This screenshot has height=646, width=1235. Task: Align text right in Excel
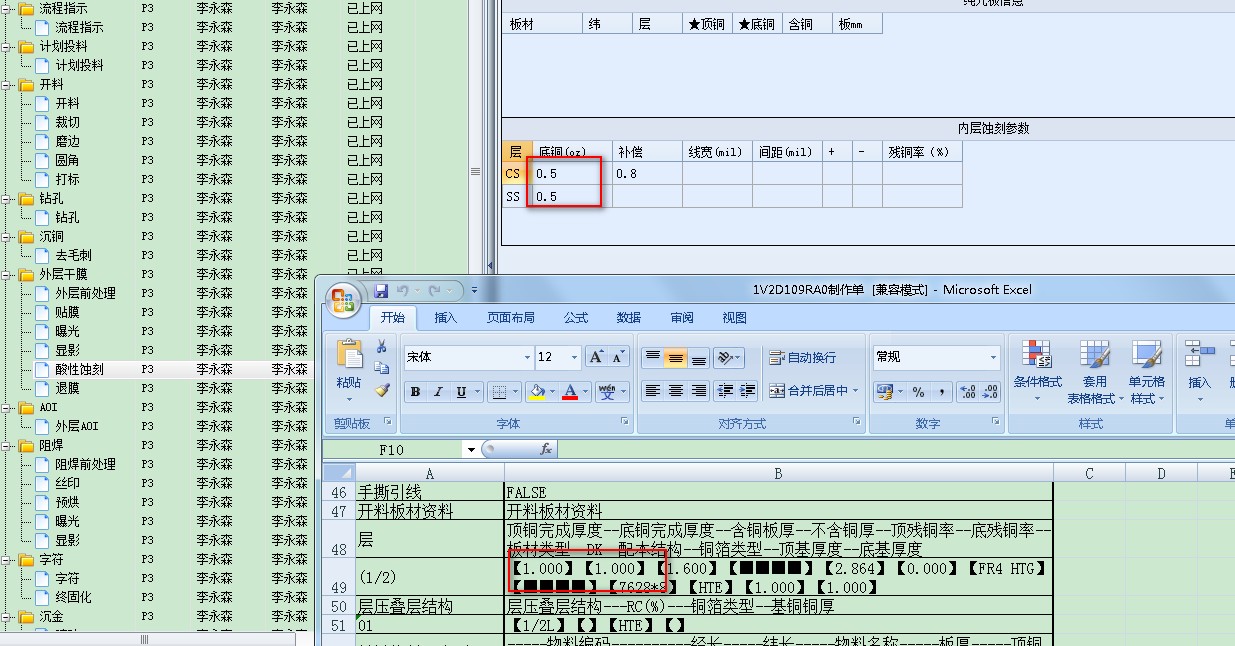pos(698,391)
